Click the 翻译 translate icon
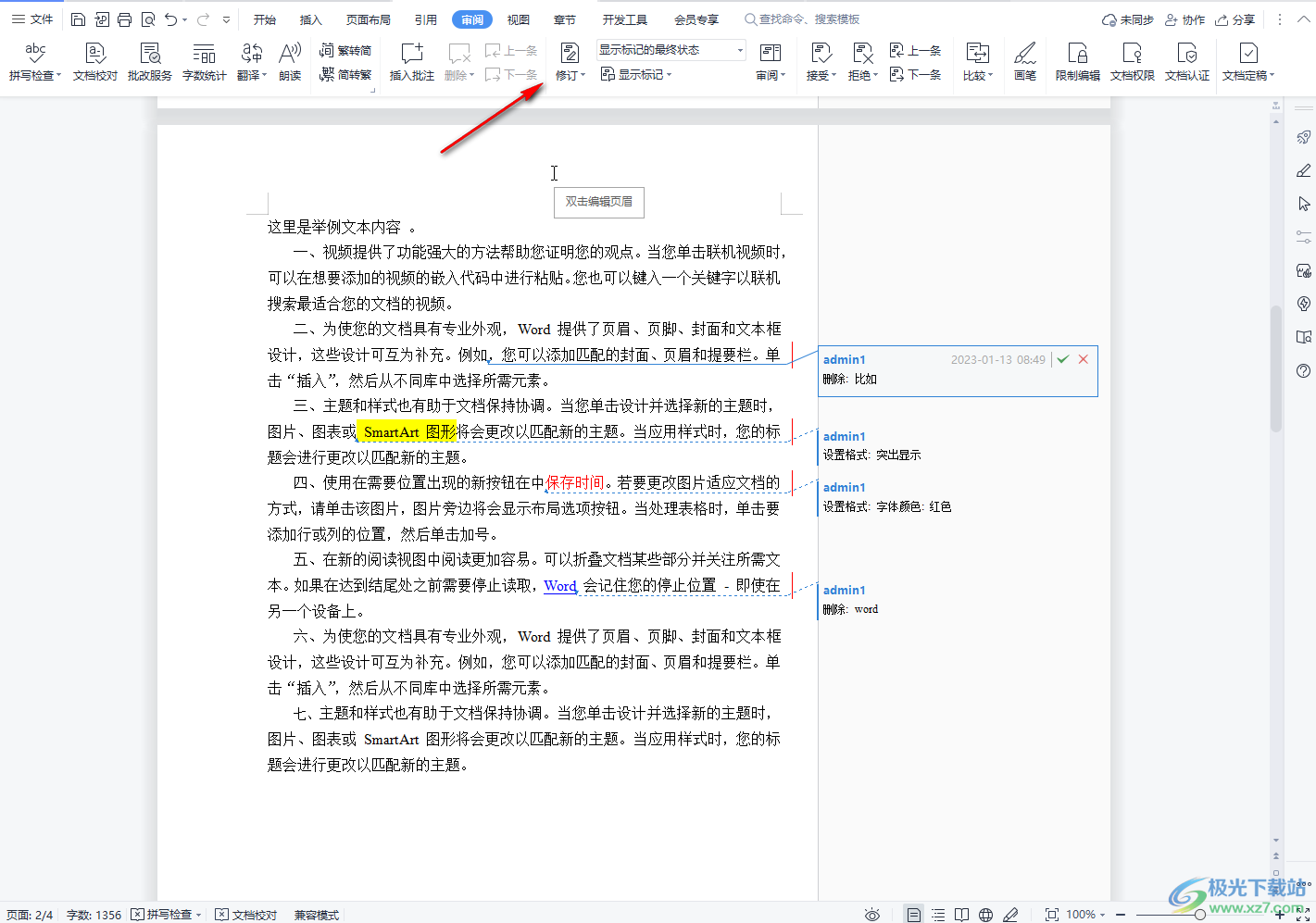1316x923 pixels. click(251, 54)
